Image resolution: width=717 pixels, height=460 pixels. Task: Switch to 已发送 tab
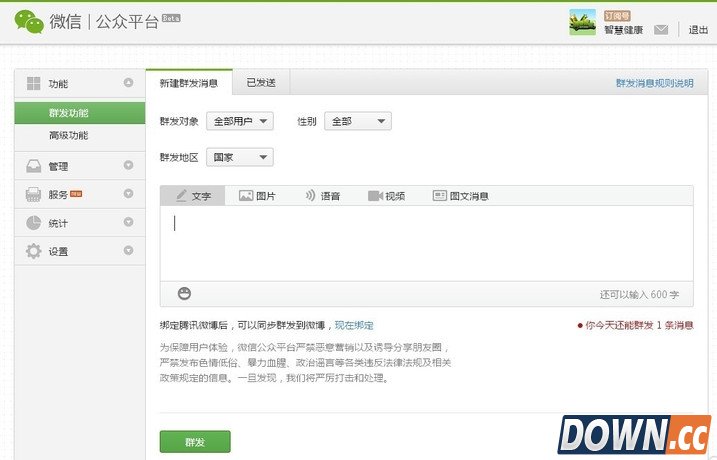pyautogui.click(x=261, y=83)
